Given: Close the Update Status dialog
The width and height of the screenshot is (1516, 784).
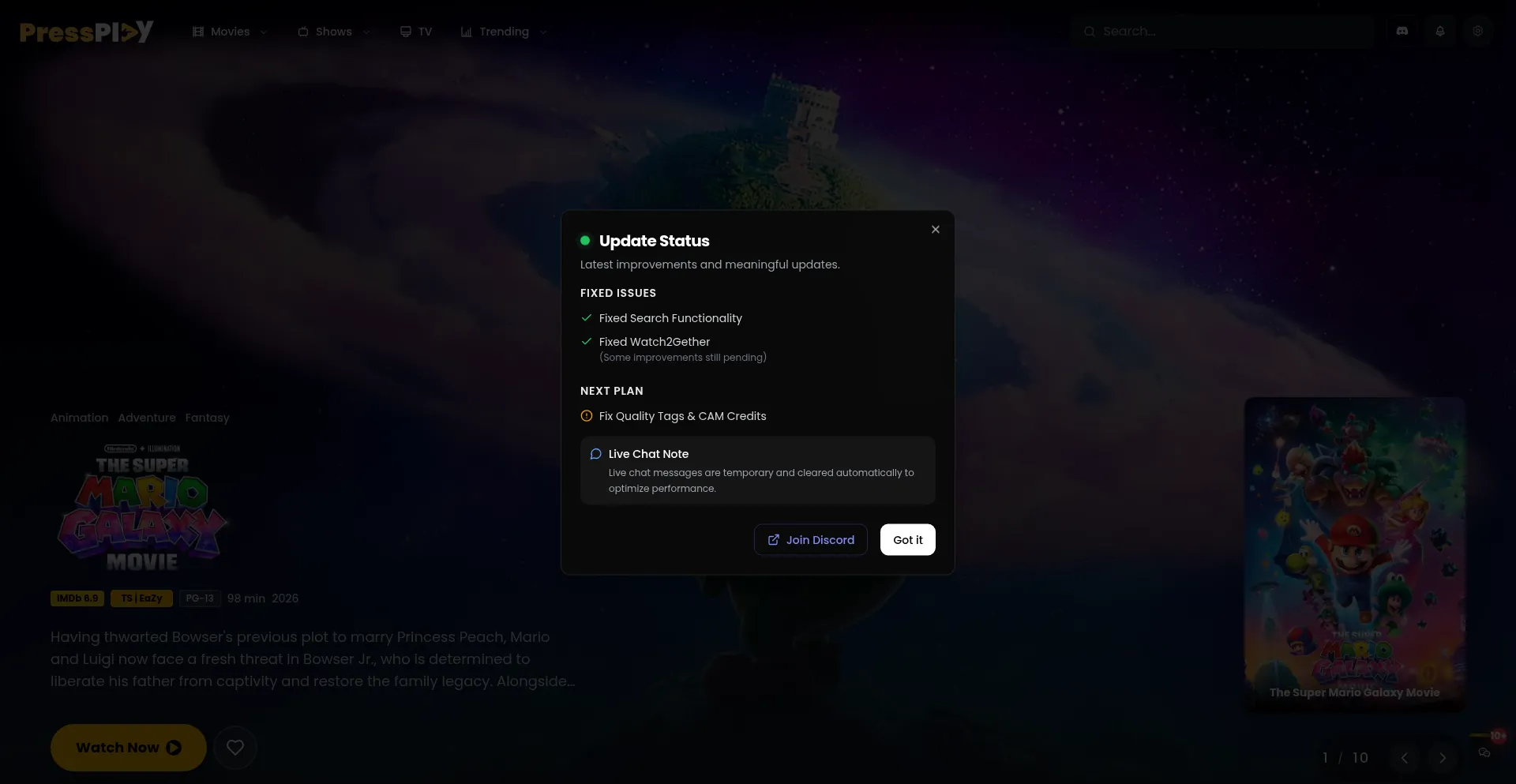Looking at the screenshot, I should [x=936, y=230].
